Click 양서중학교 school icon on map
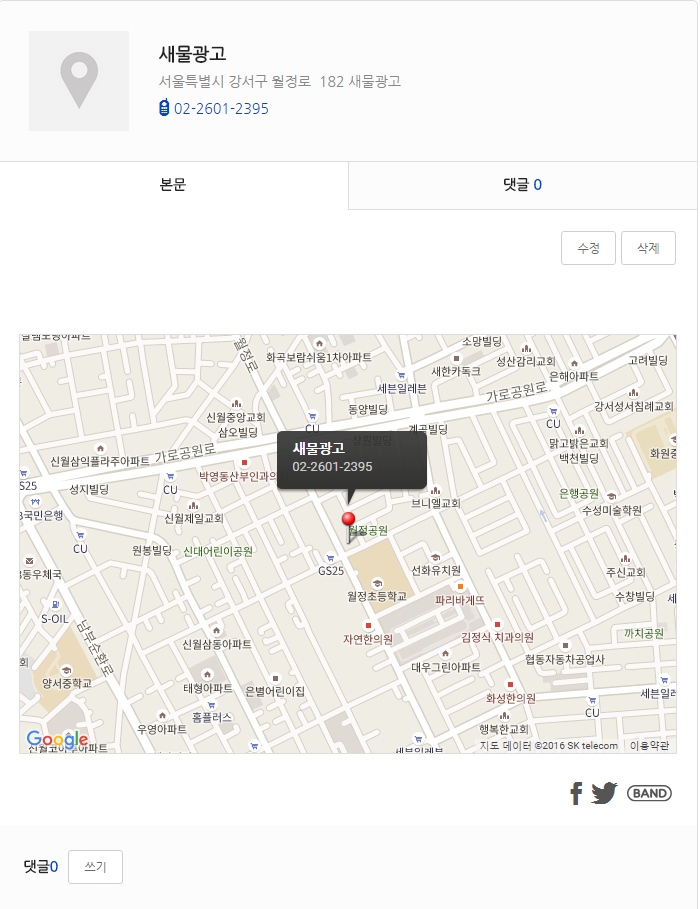The image size is (700, 909). 67,670
